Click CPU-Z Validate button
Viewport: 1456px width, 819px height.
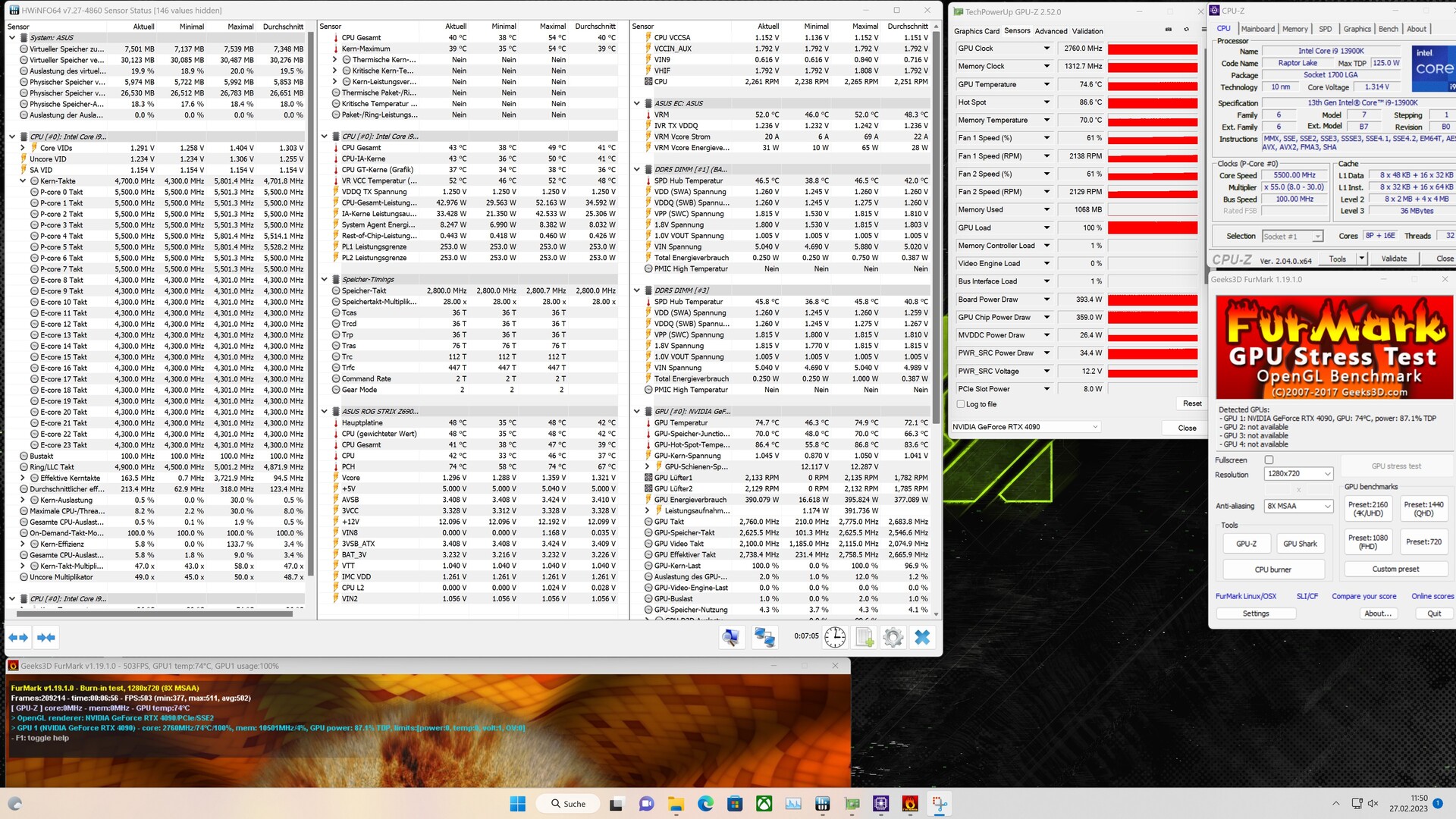coord(1394,259)
